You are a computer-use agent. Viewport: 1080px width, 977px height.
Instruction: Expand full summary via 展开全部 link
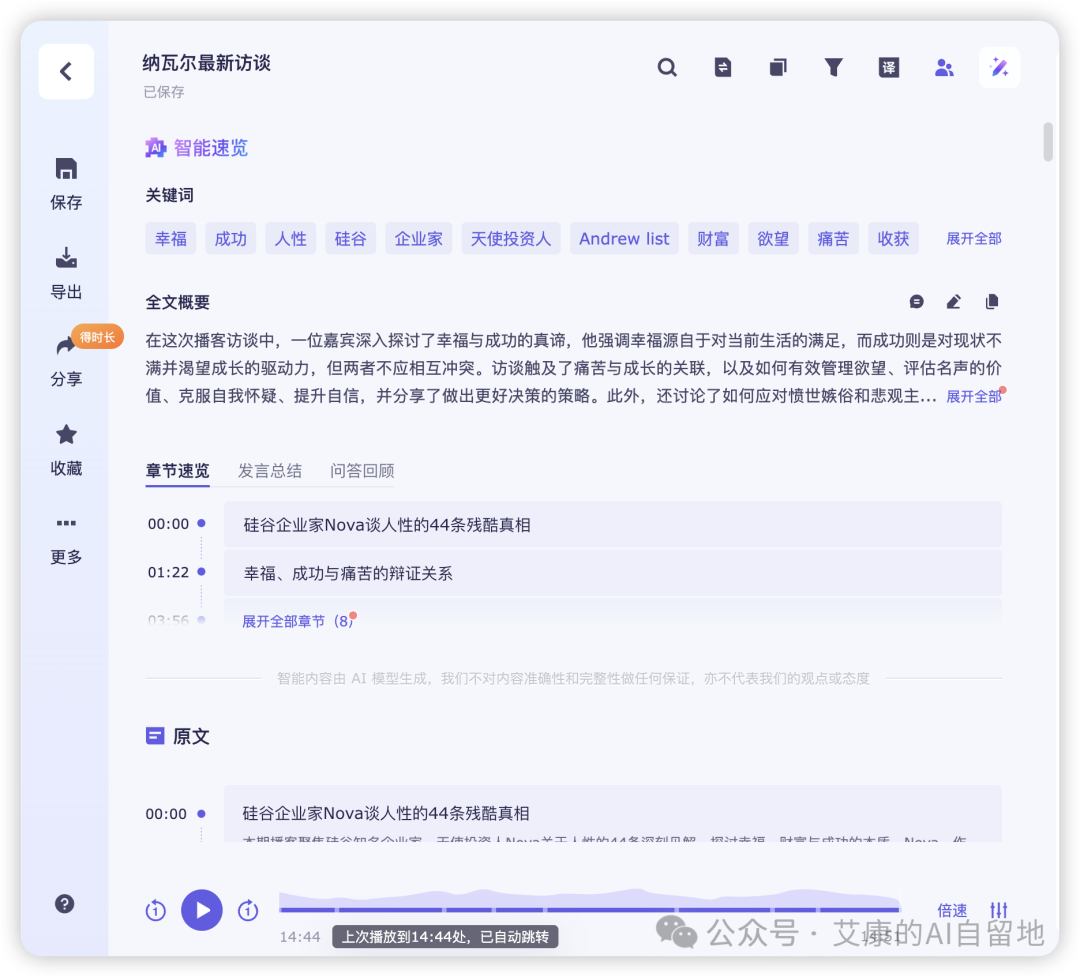point(974,396)
